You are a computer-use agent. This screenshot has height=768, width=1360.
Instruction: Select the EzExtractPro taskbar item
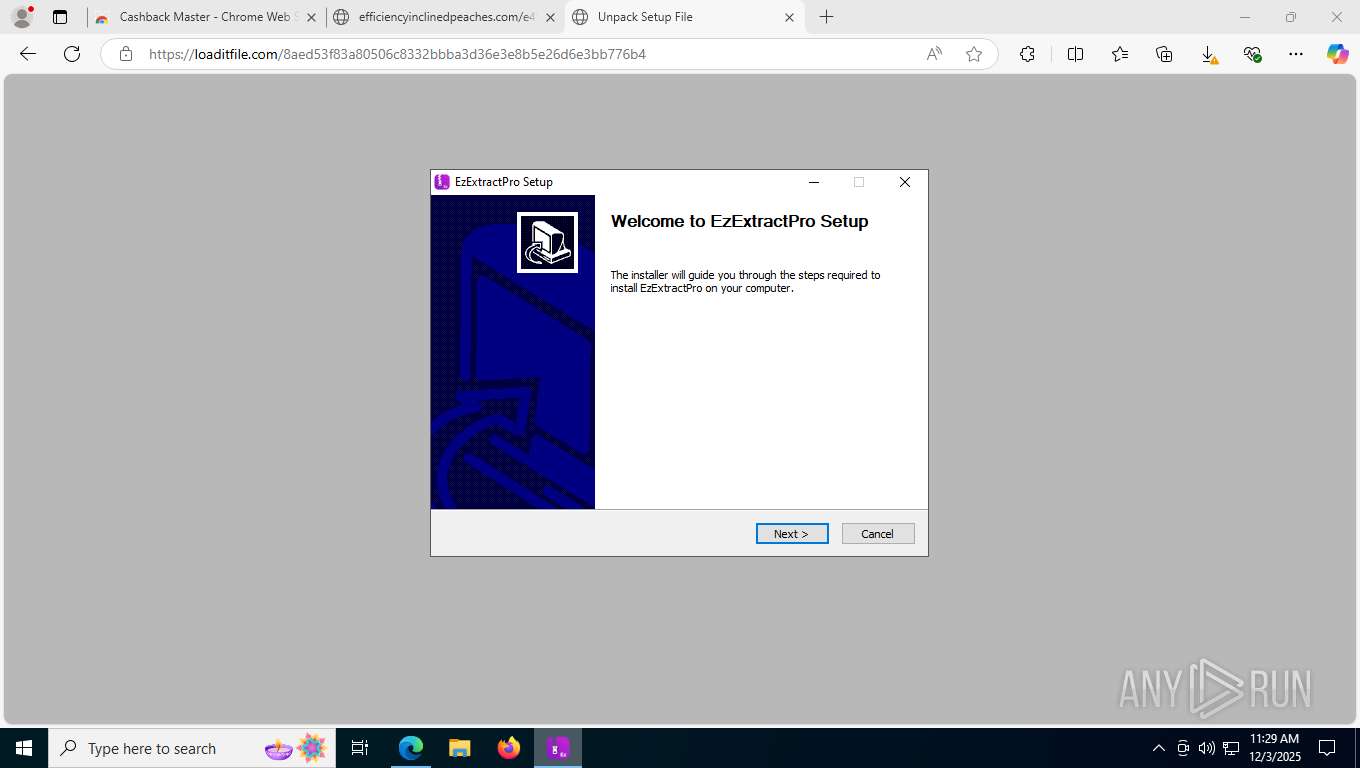pos(558,748)
